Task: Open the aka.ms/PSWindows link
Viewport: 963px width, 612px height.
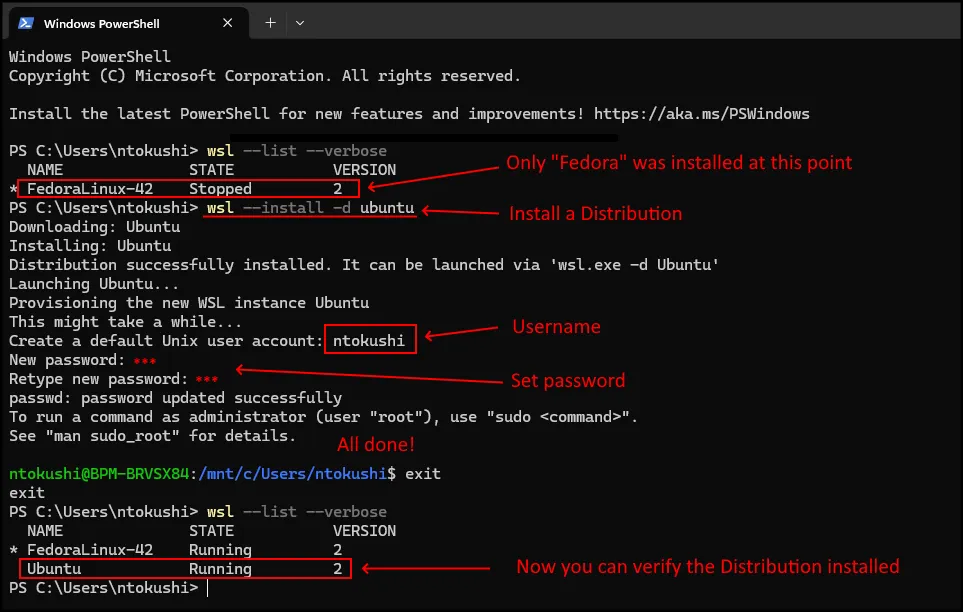Action: click(x=701, y=114)
